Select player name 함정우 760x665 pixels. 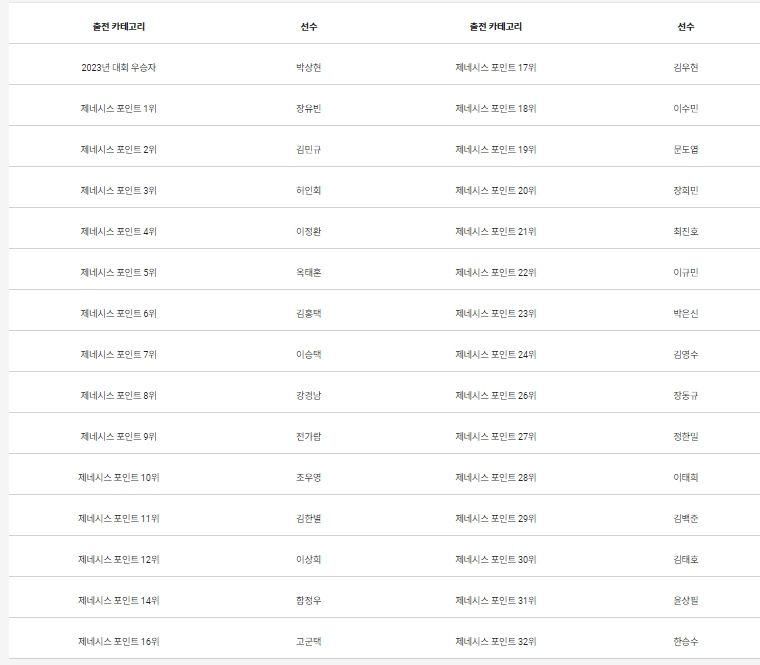click(309, 600)
